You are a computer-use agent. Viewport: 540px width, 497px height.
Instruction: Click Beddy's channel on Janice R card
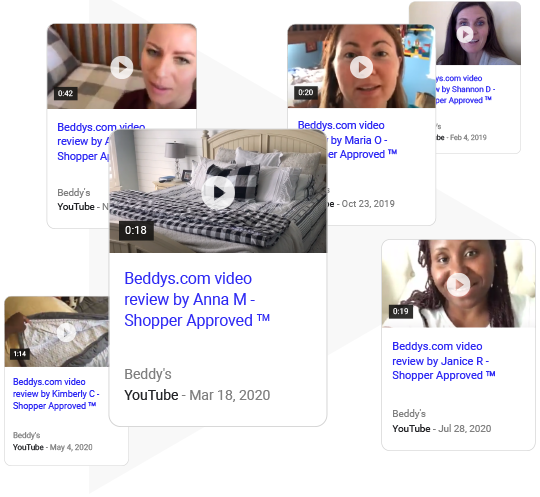click(409, 414)
